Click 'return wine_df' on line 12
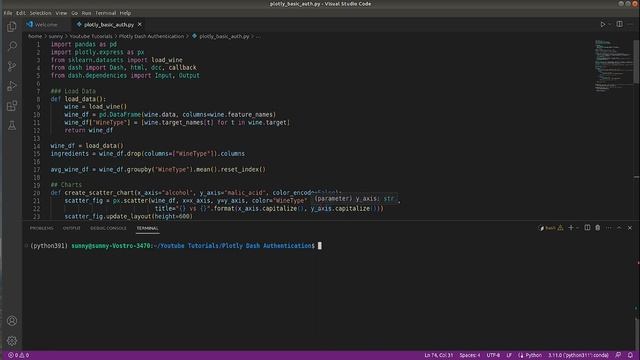 pyautogui.click(x=89, y=130)
